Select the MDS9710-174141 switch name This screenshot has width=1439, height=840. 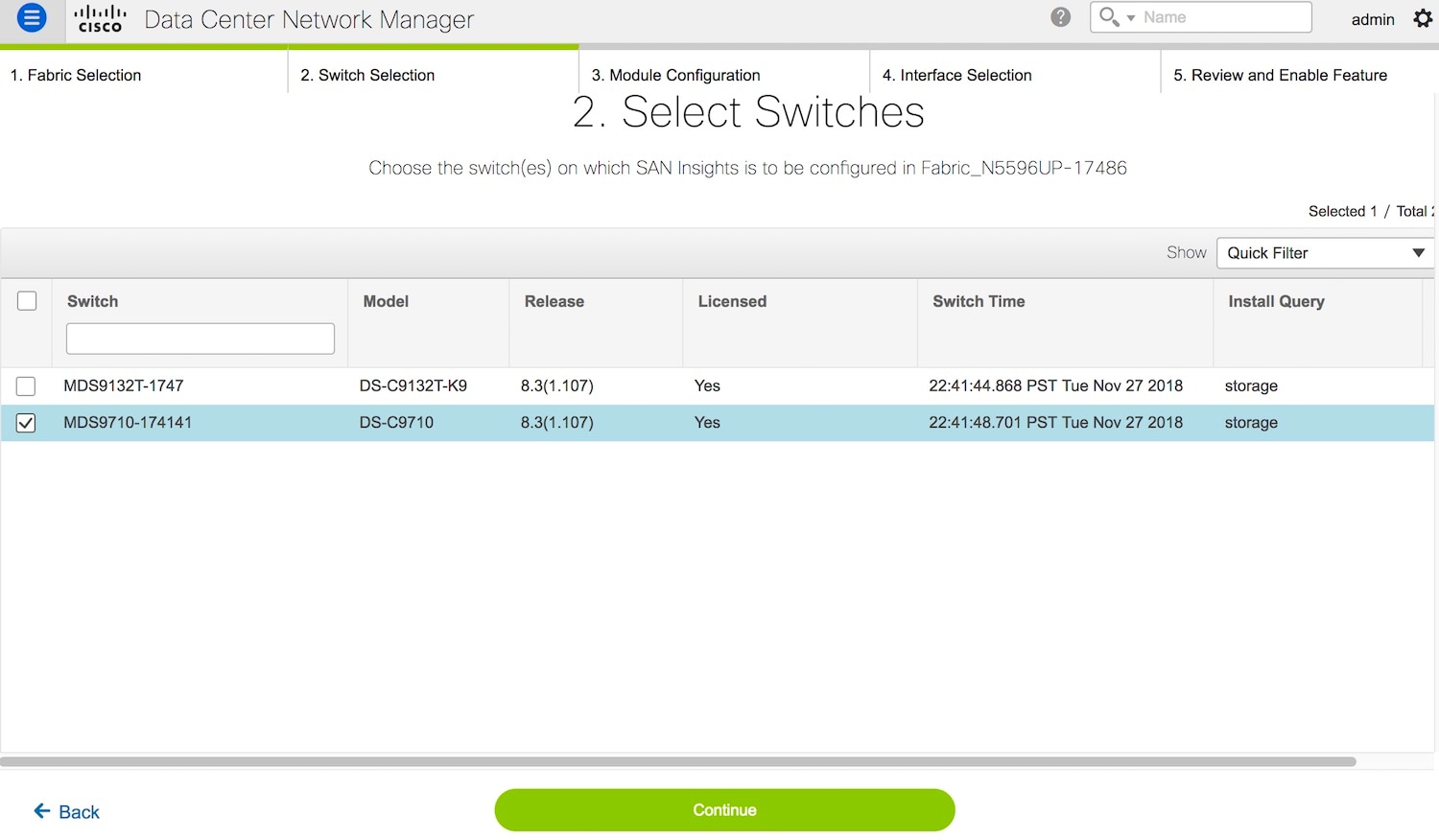click(128, 422)
